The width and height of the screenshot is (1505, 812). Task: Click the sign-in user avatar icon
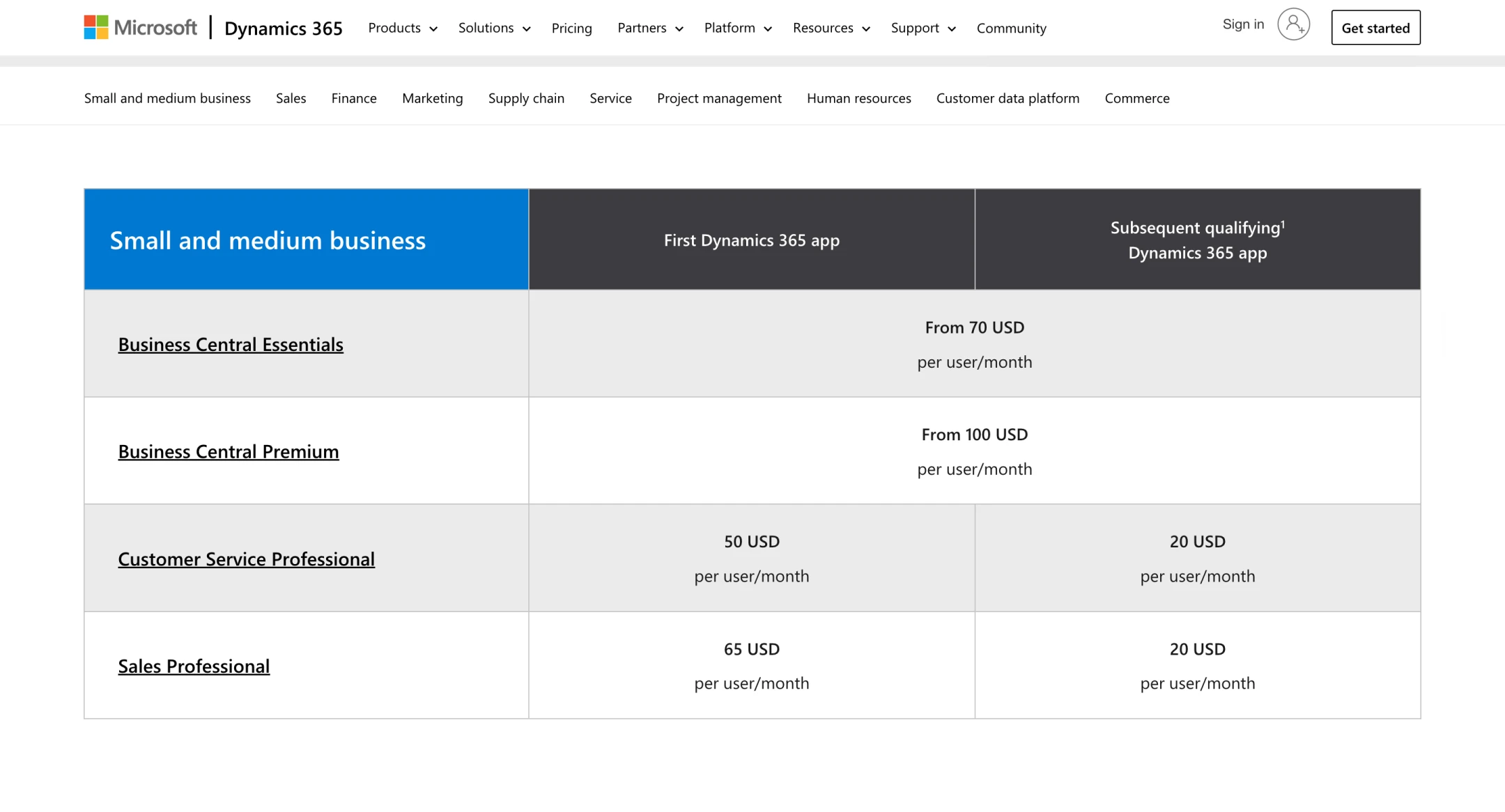coord(1293,25)
